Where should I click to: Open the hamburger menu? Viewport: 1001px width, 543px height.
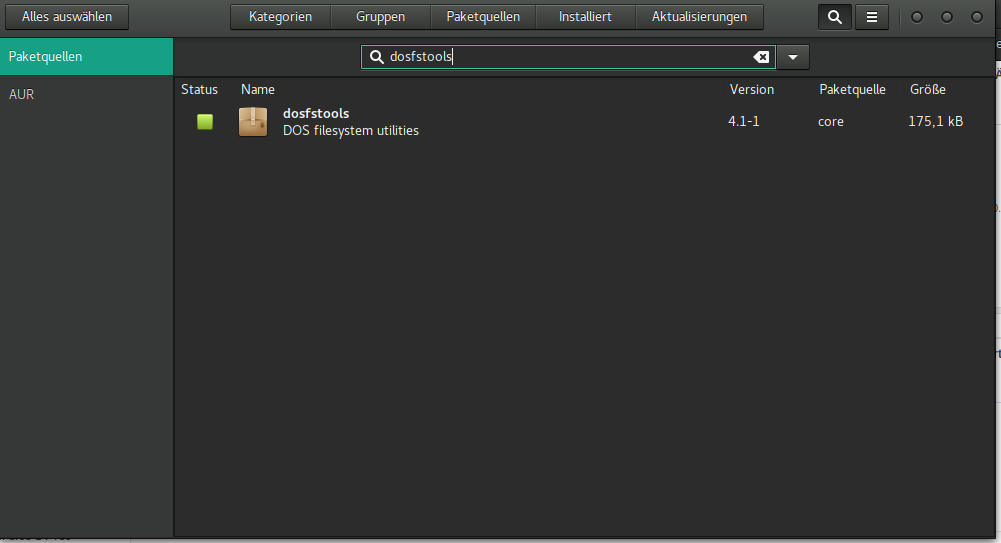coord(871,17)
